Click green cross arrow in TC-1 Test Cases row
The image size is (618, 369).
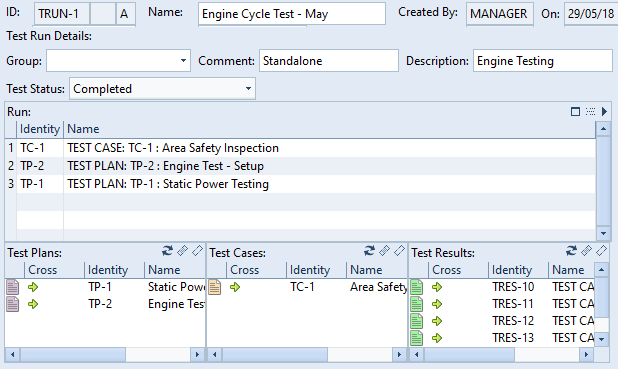[235, 287]
